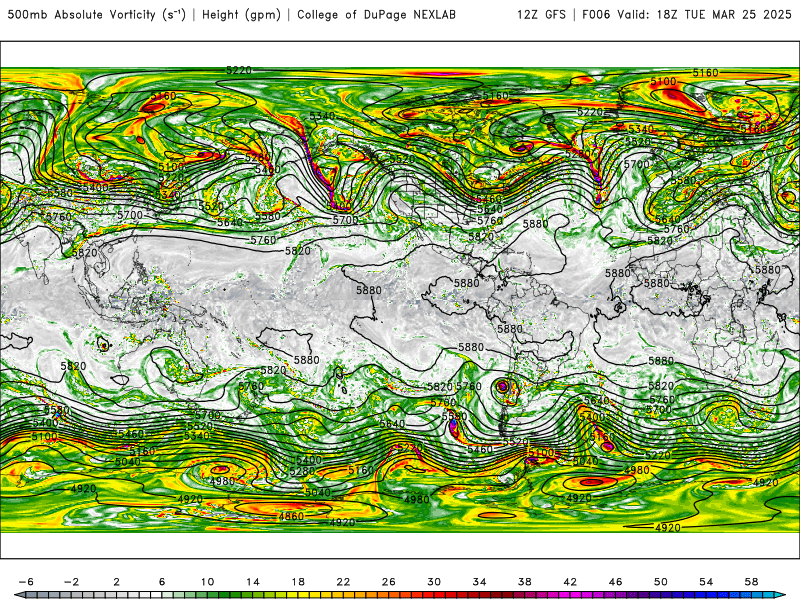Click the left arrow tip of color bar

tap(18, 595)
